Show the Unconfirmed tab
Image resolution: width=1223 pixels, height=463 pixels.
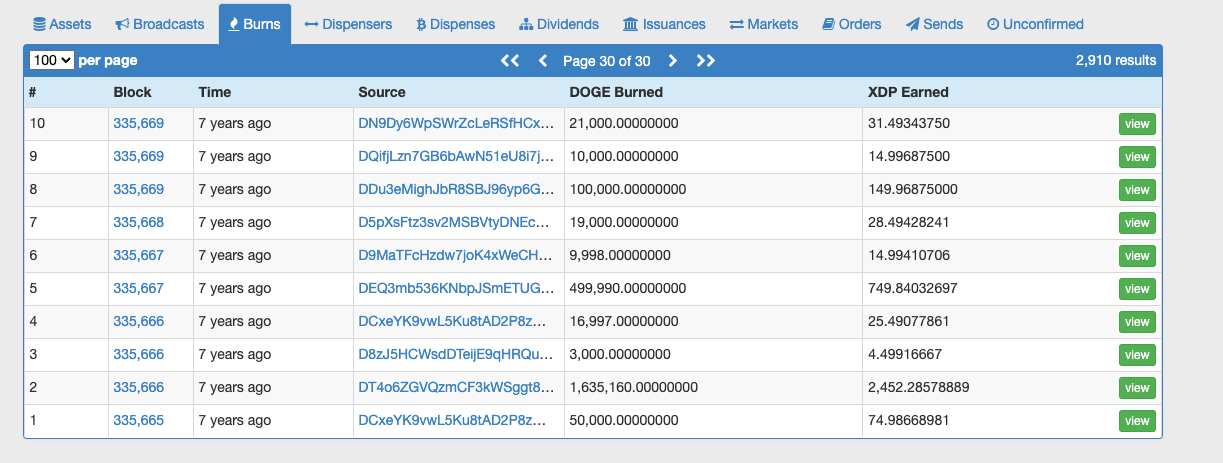tap(1035, 24)
